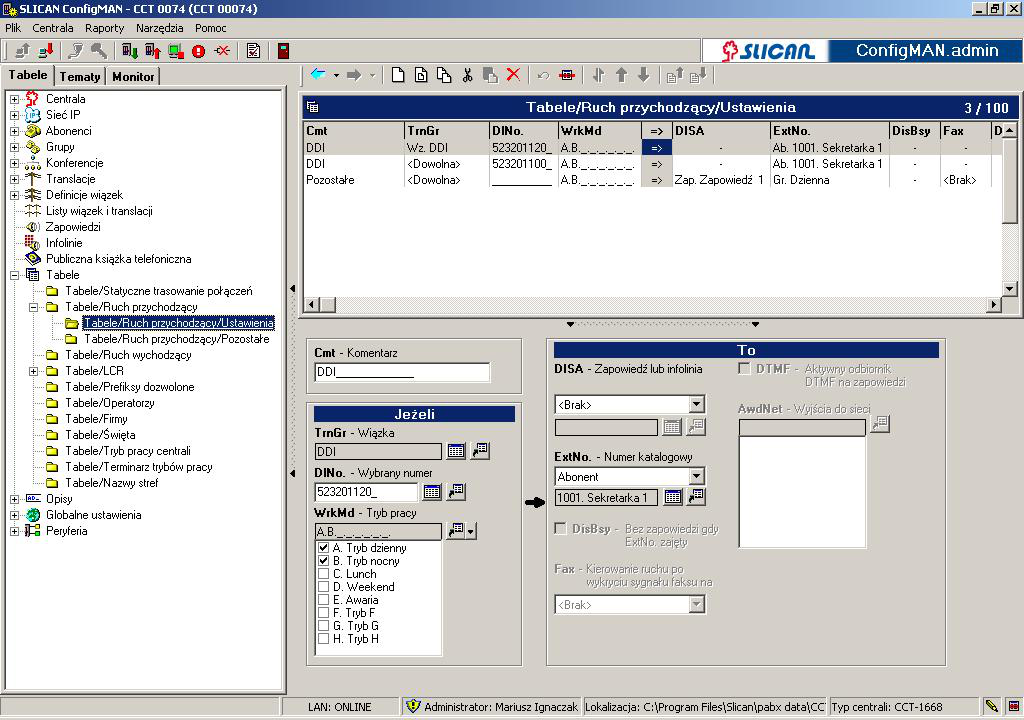The height and width of the screenshot is (720, 1024).
Task: Click the scissors cut icon
Action: 467,75
